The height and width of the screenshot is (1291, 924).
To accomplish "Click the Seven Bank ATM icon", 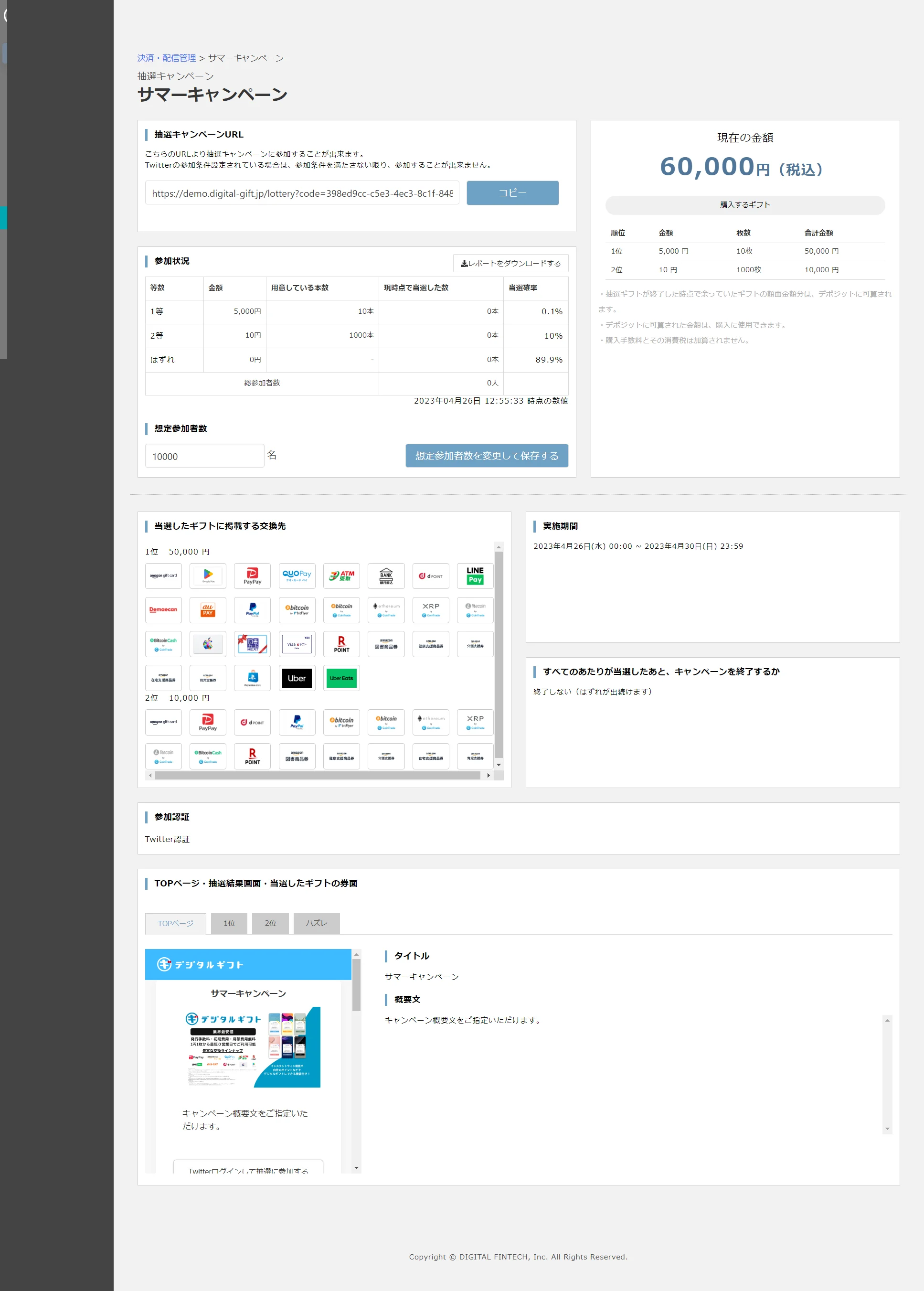I will coord(341,576).
